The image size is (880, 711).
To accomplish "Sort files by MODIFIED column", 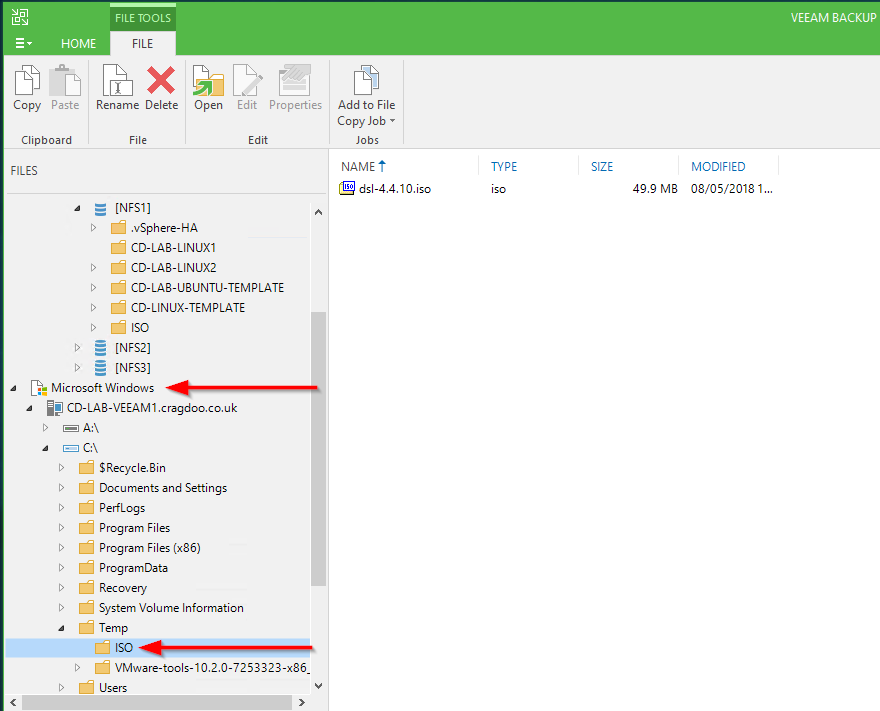I will click(x=718, y=167).
